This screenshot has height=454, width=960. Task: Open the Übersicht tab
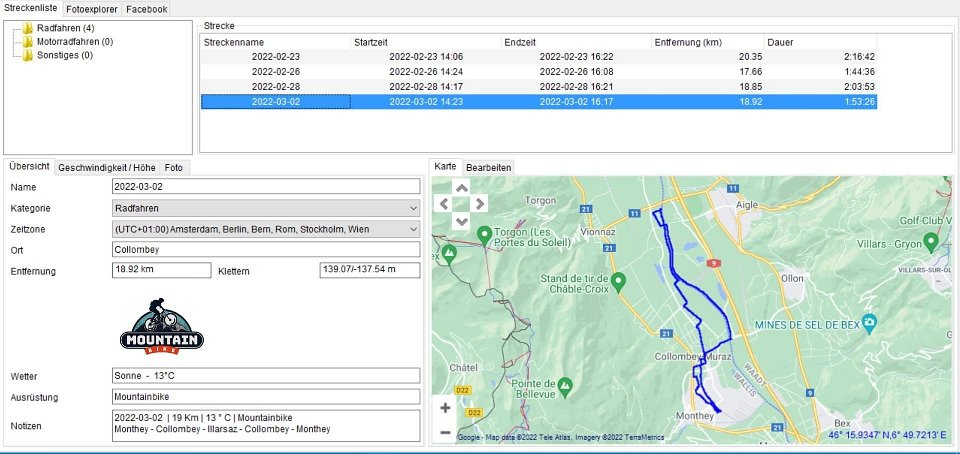(29, 166)
